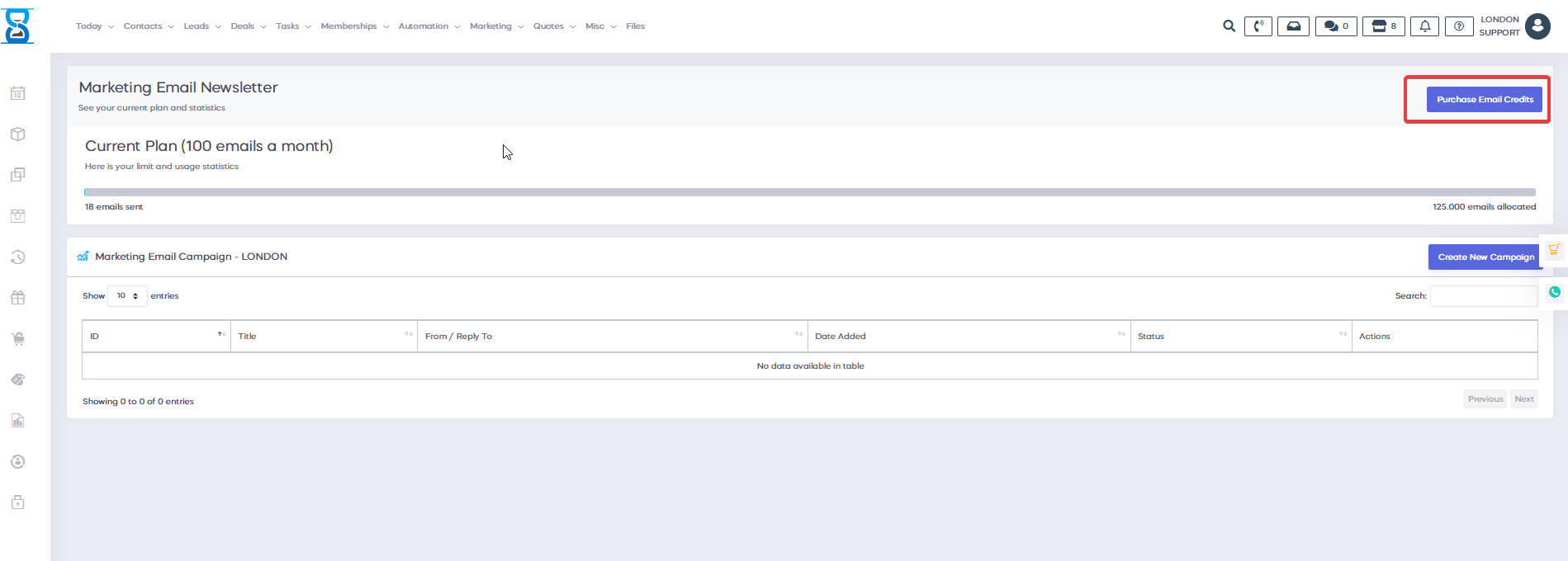This screenshot has height=561, width=1568.
Task: Sort table by Date Added column
Action: click(x=968, y=336)
